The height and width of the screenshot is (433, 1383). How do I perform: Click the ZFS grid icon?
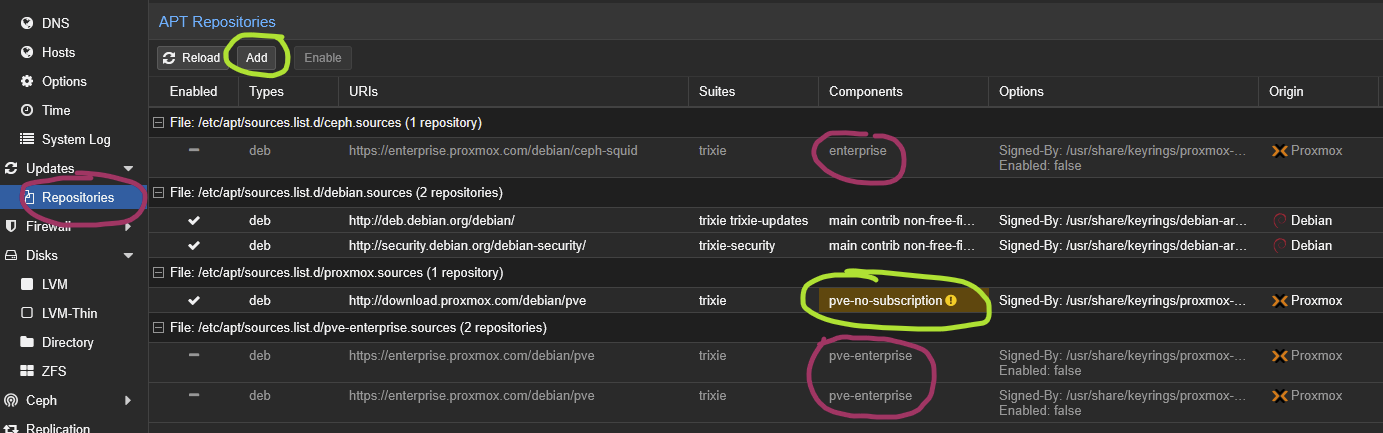27,371
